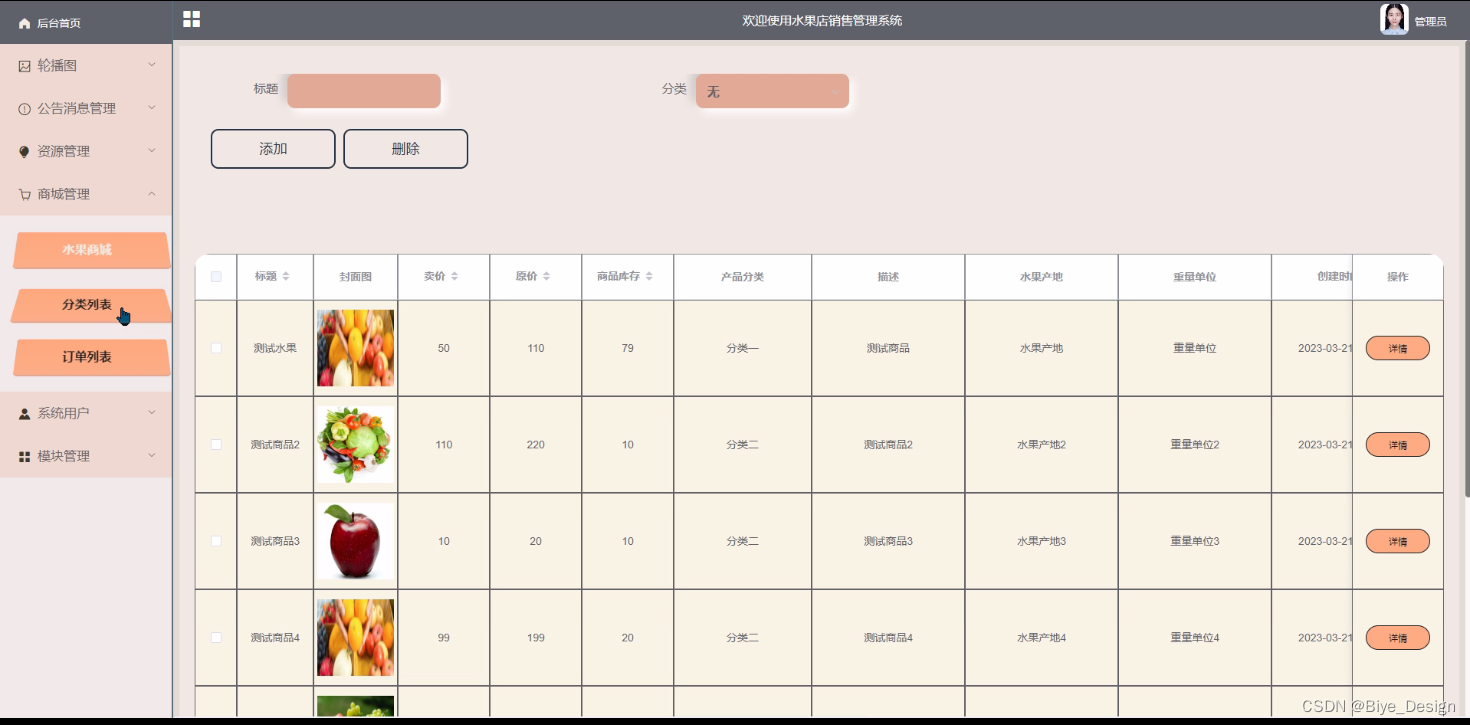Open 详情 for 测试商品4 row
This screenshot has height=725, width=1470.
tap(1397, 638)
